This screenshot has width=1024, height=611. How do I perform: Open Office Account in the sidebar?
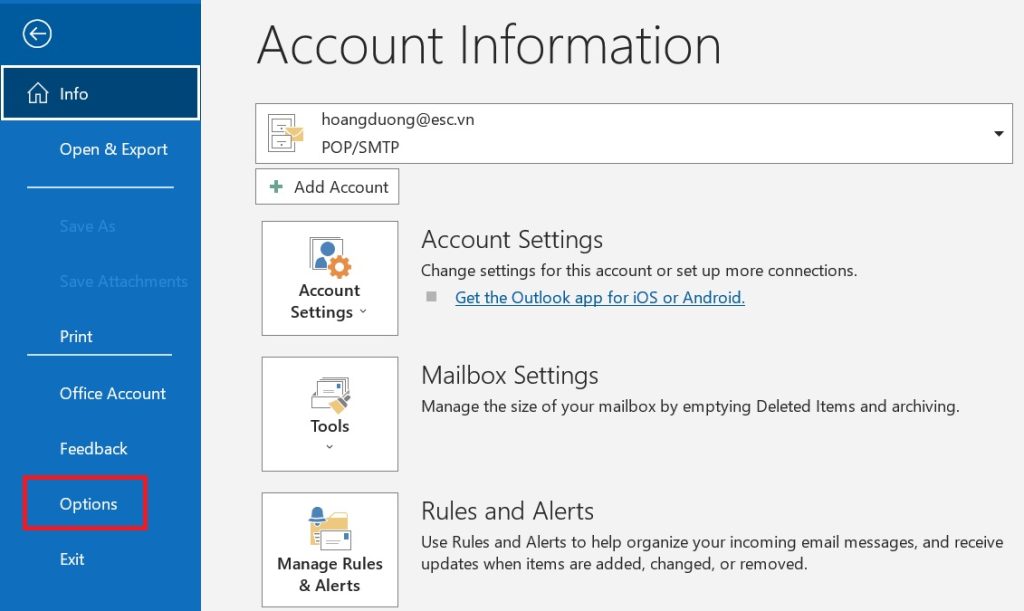tap(113, 394)
